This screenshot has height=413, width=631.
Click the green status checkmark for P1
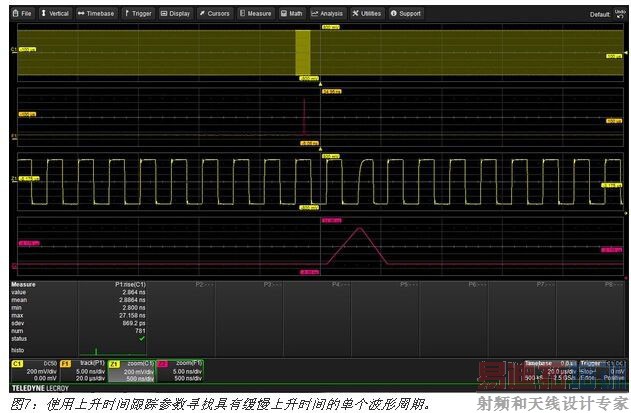tap(142, 339)
